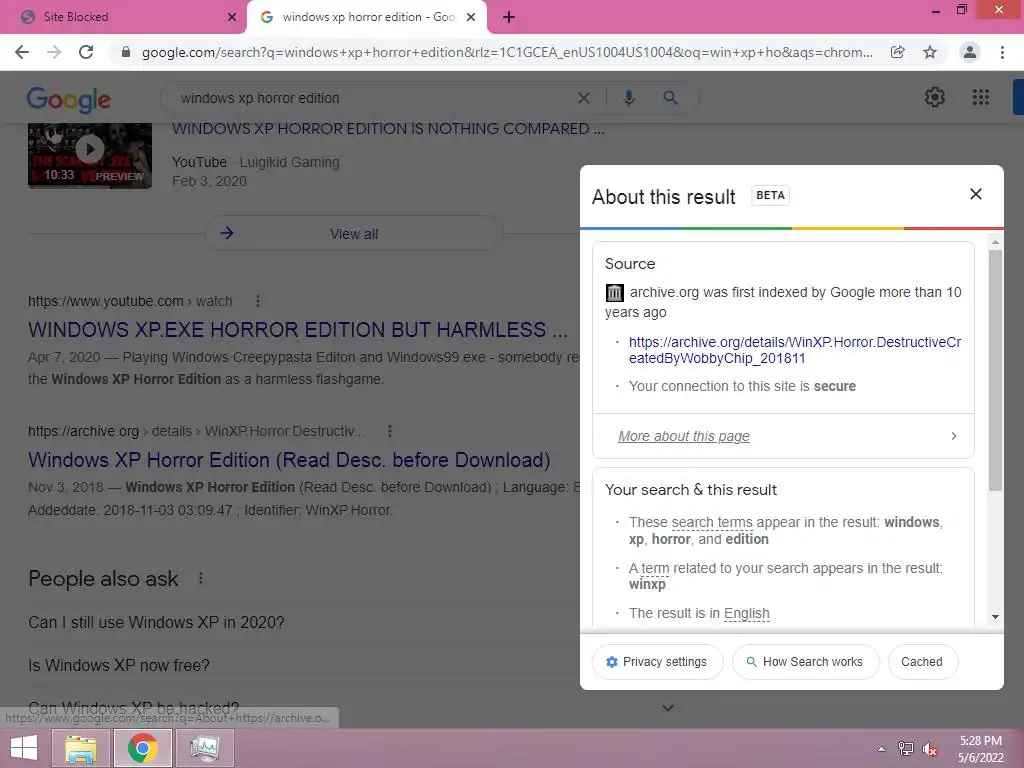Close the windows xp horror edition tab
1024x768 pixels.
(x=471, y=17)
